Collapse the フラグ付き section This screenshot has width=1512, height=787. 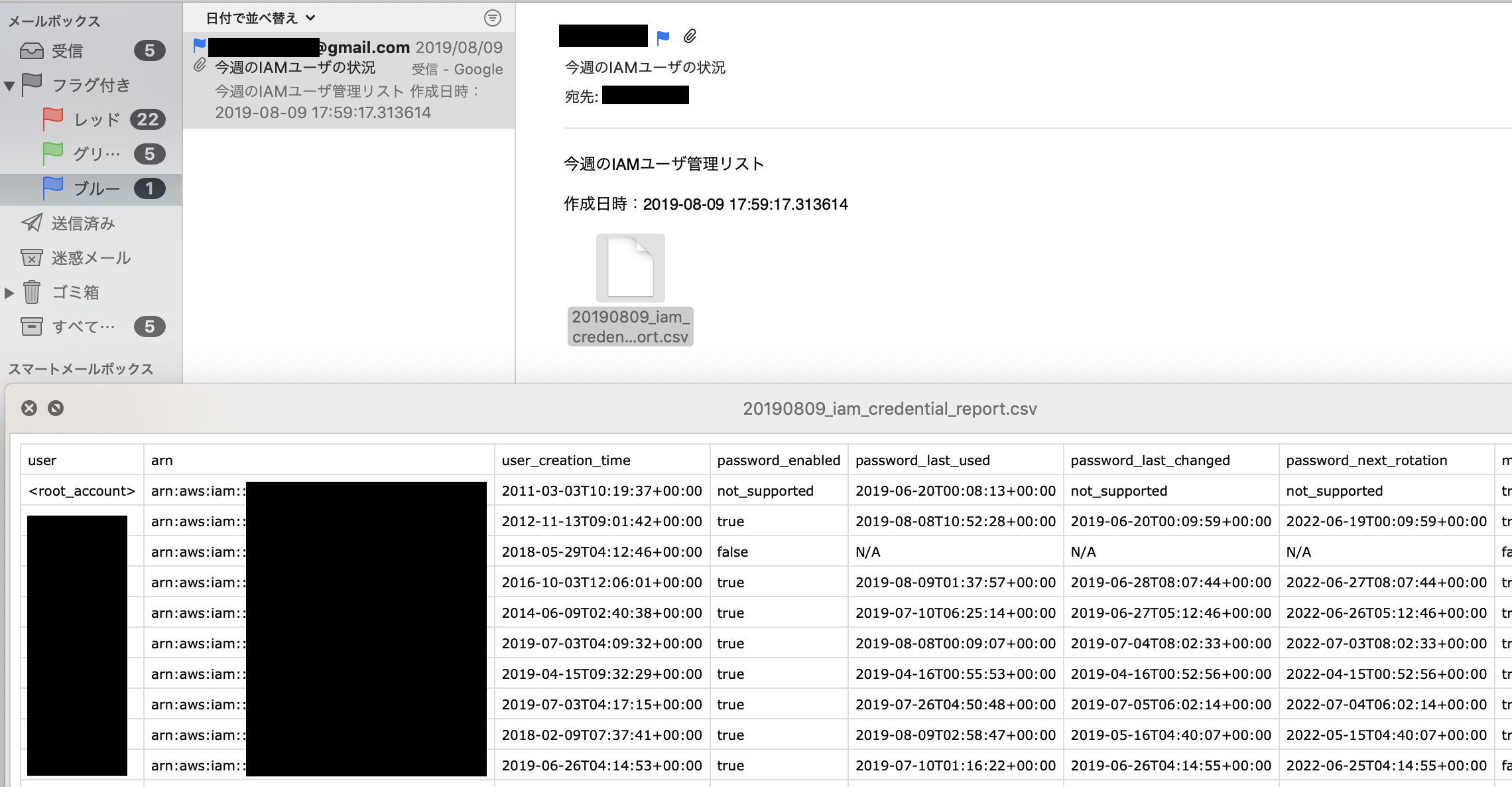pyautogui.click(x=10, y=85)
